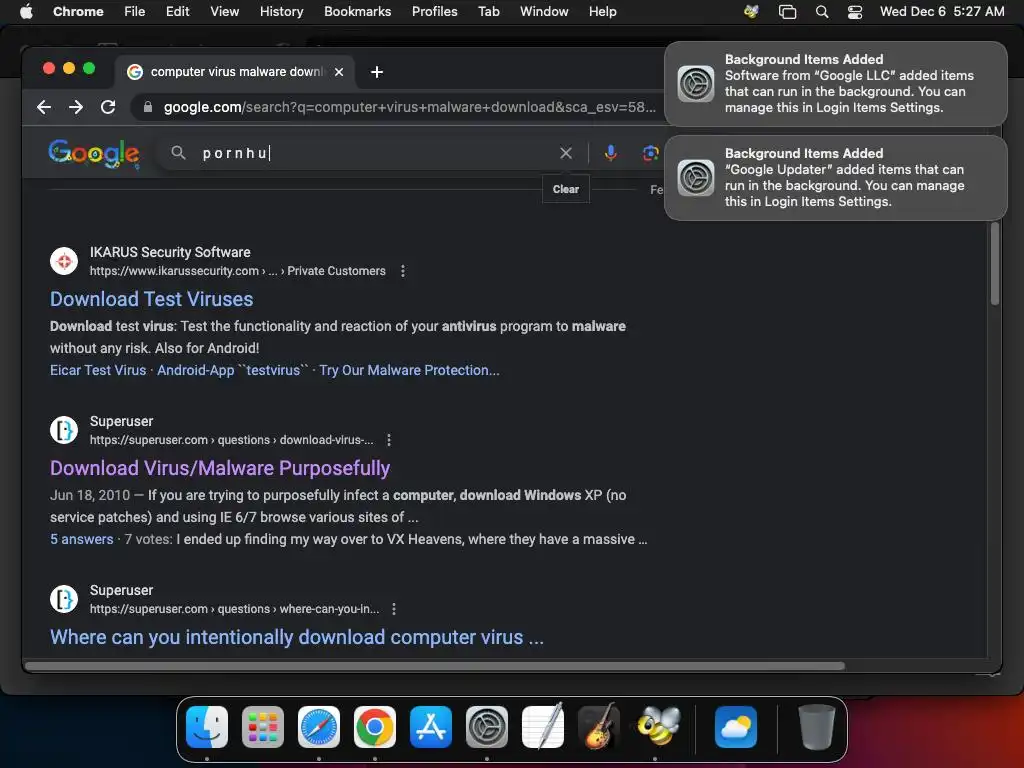Follow Try Our Malware Protection sitelink
Image resolution: width=1024 pixels, height=768 pixels.
pyautogui.click(x=409, y=370)
